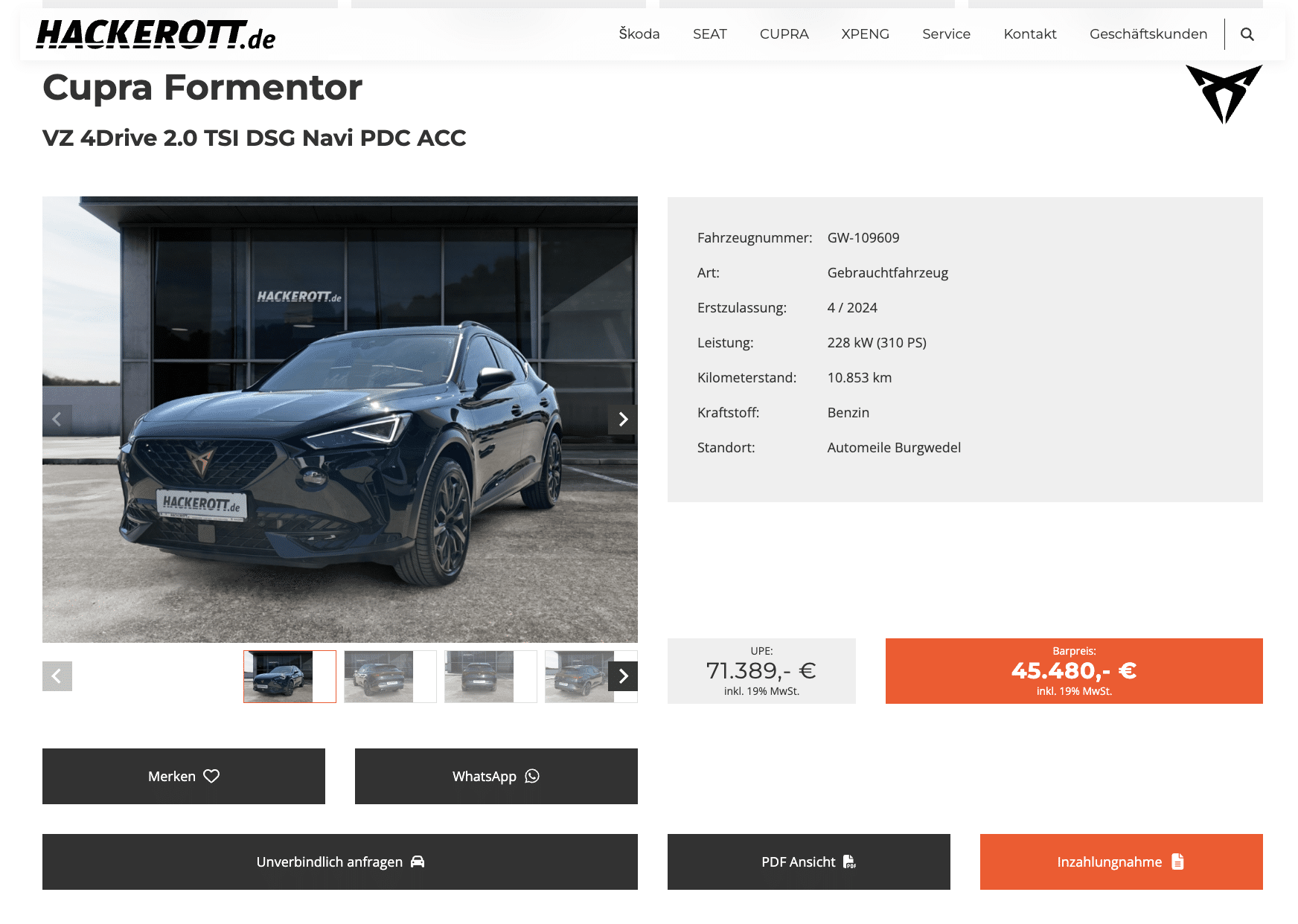
Task: Click the orange Barpreis price box
Action: coord(1074,671)
